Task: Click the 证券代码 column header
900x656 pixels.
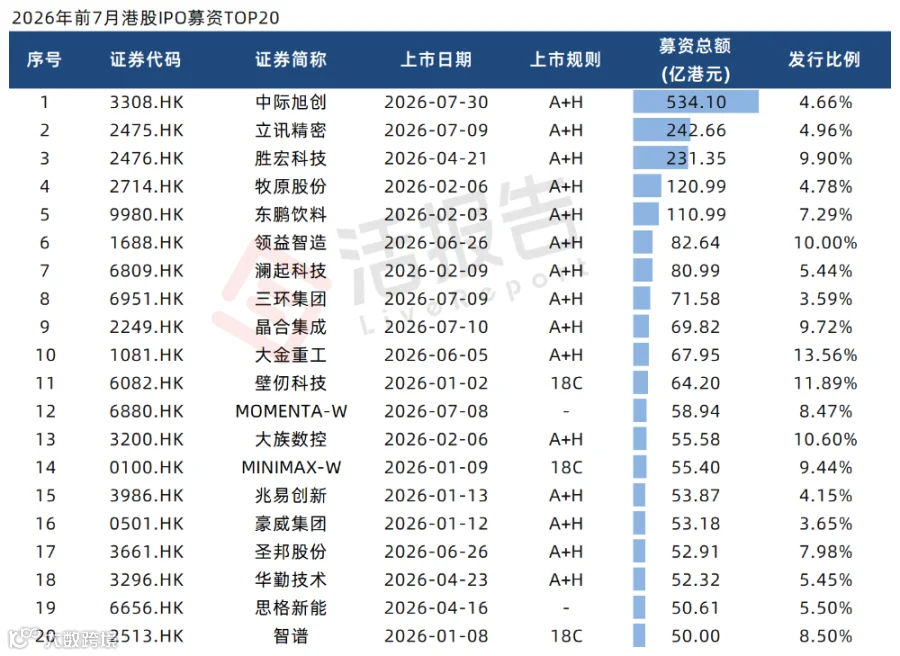Action: pos(146,60)
